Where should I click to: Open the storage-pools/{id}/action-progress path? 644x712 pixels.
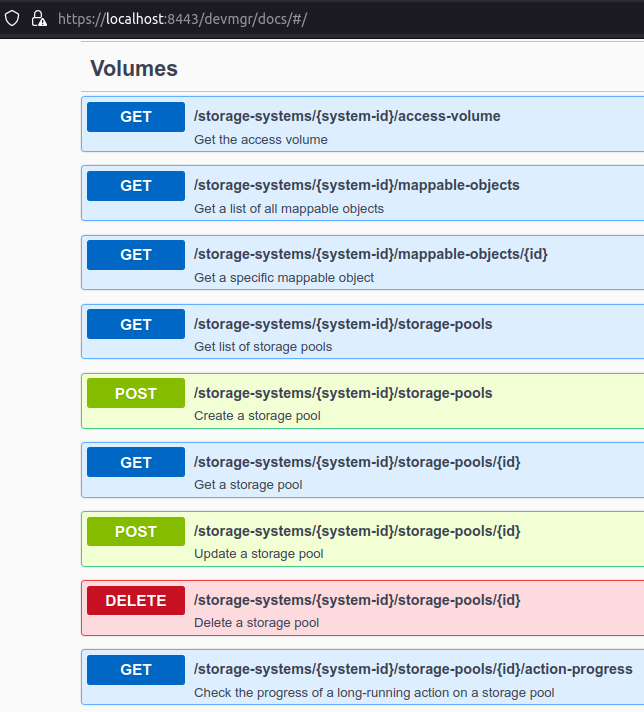click(x=413, y=669)
